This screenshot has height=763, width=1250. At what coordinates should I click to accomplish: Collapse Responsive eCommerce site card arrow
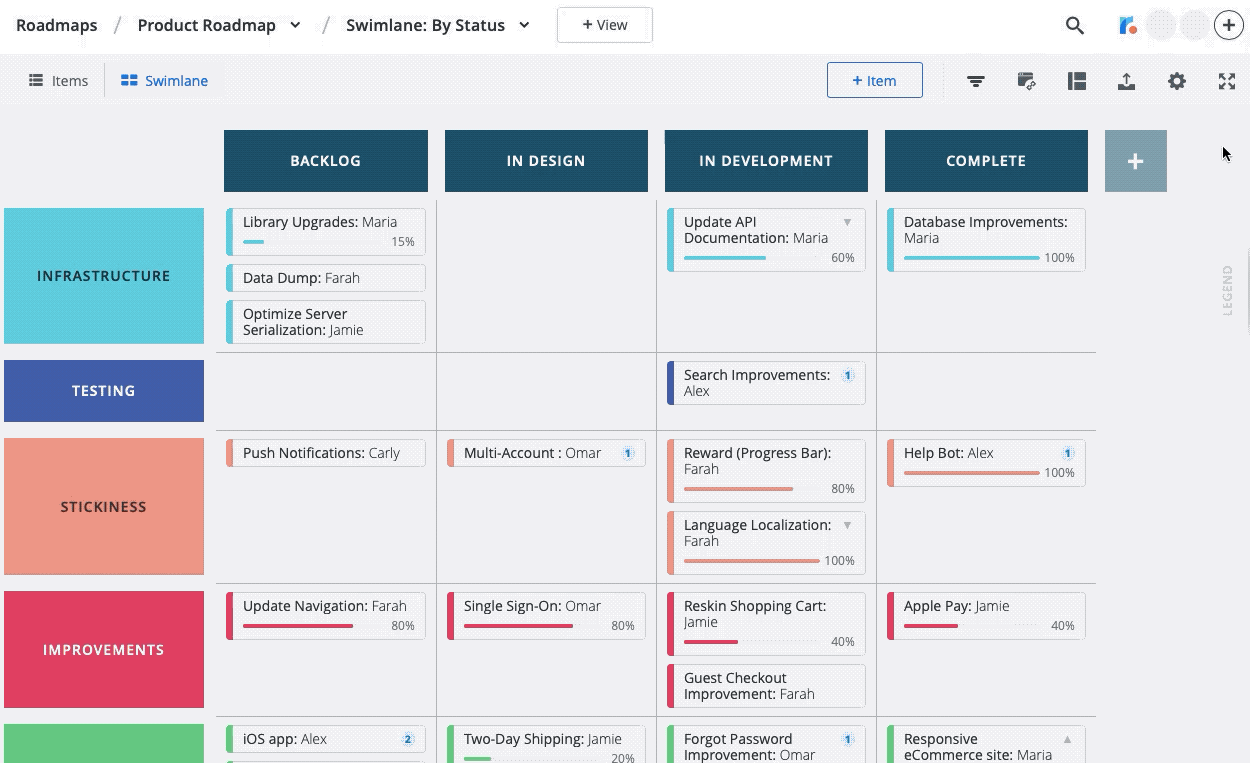(1067, 739)
